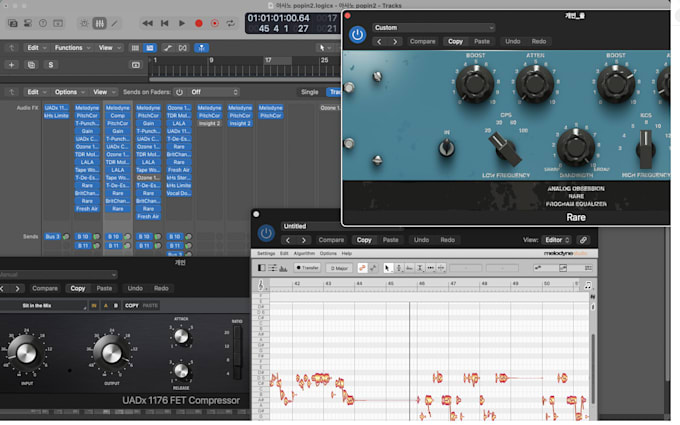Toggle Sends on Faders power button
The image size is (680, 425).
[179, 92]
